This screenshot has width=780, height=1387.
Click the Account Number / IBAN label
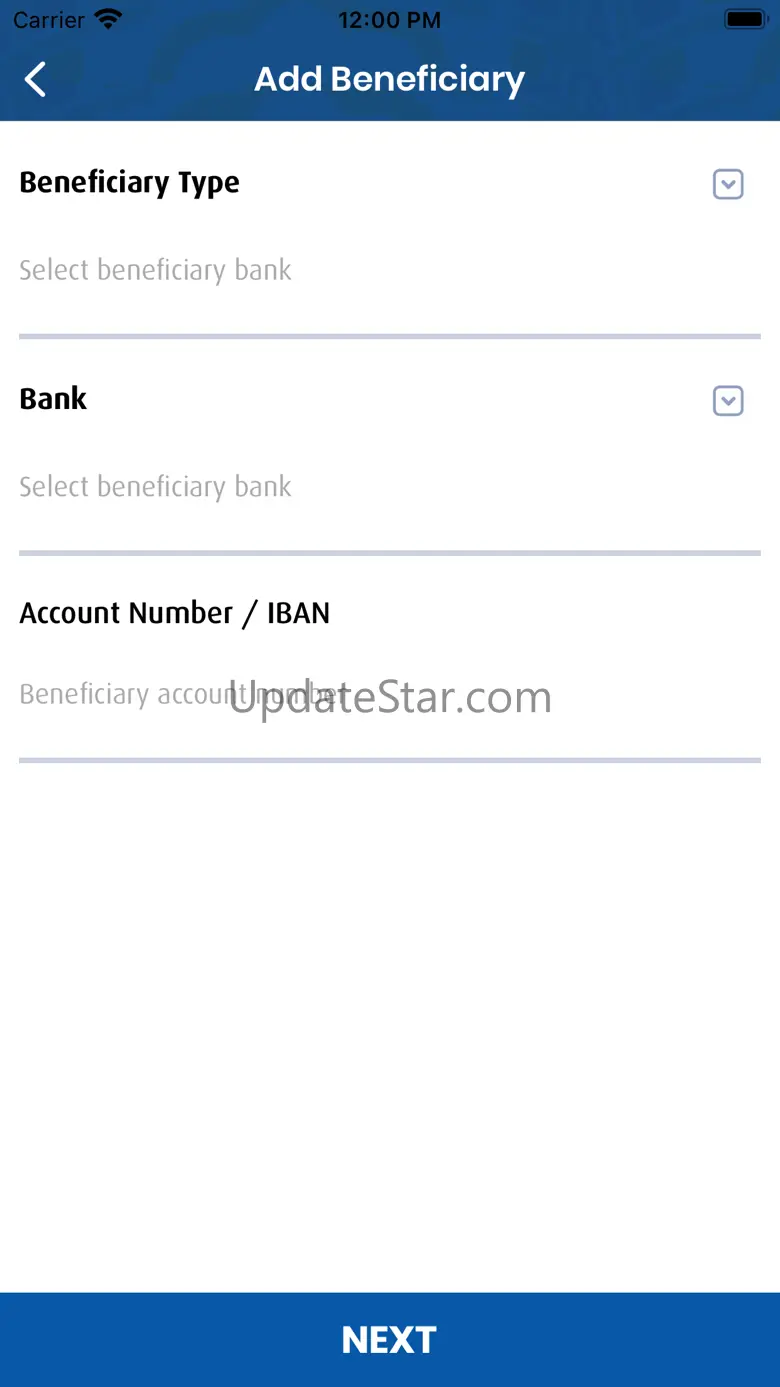click(175, 613)
